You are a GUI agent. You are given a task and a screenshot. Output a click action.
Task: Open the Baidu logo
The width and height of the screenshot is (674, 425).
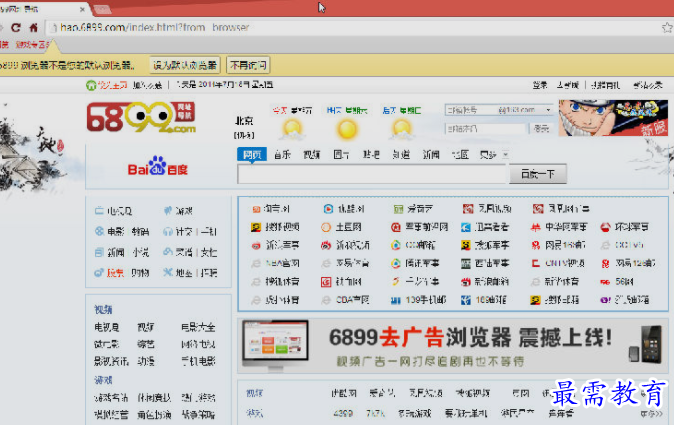pos(158,166)
